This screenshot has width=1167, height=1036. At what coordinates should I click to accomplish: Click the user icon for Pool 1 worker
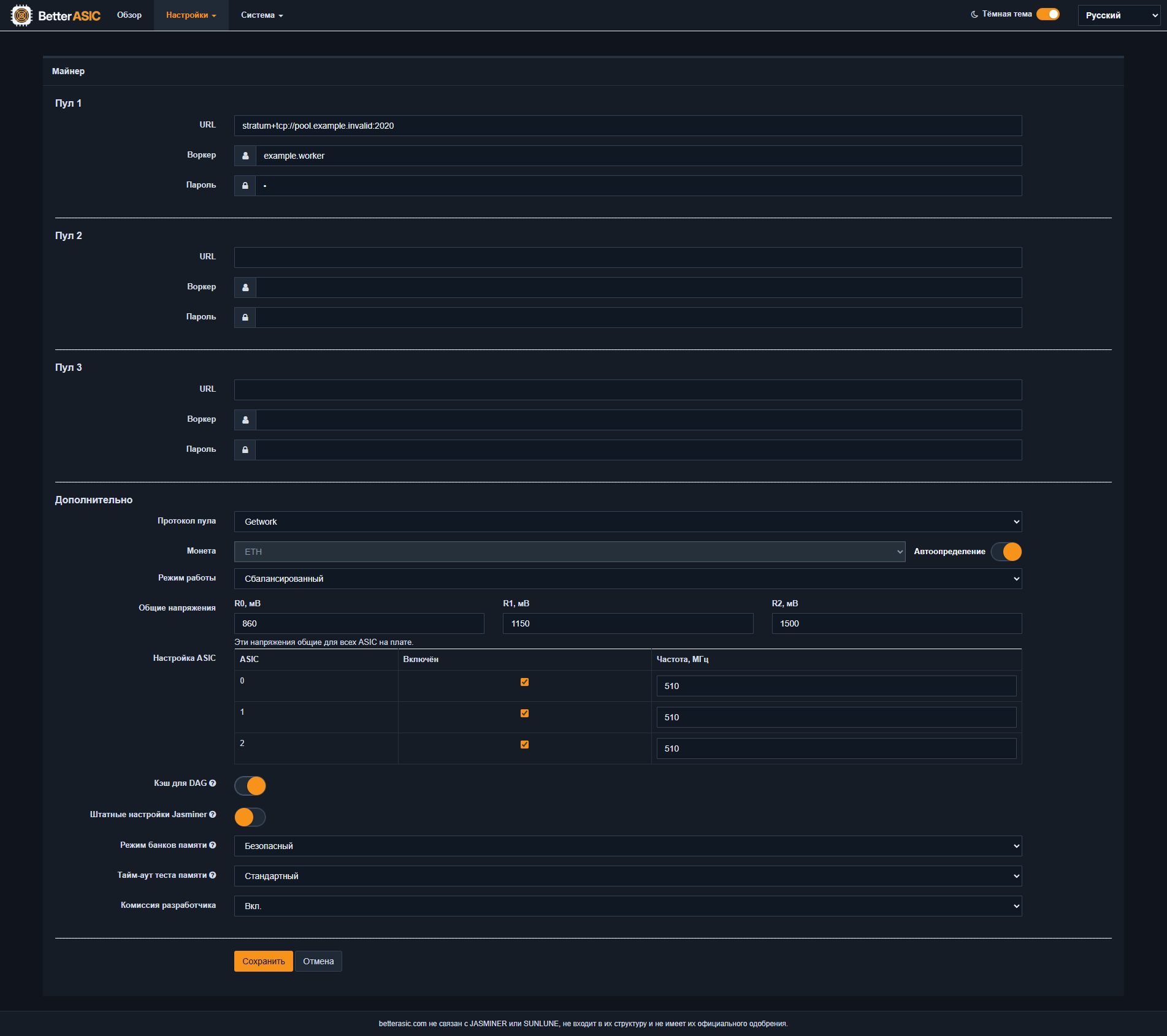pyautogui.click(x=245, y=156)
